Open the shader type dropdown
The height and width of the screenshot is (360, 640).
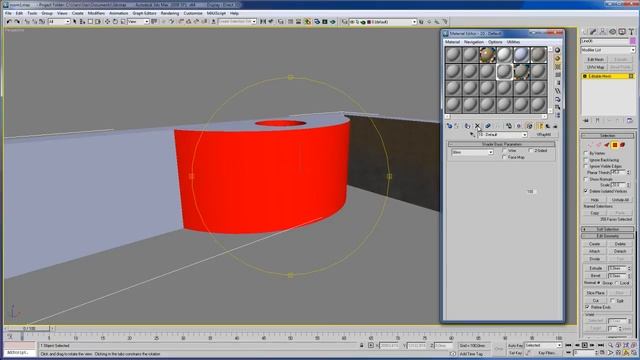472,152
